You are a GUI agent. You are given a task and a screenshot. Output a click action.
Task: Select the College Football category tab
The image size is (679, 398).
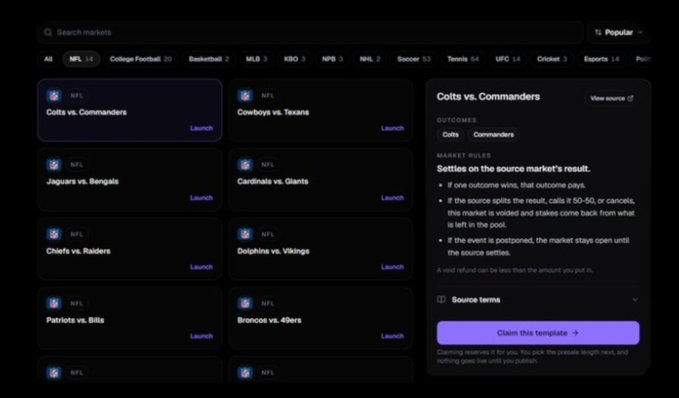(141, 59)
